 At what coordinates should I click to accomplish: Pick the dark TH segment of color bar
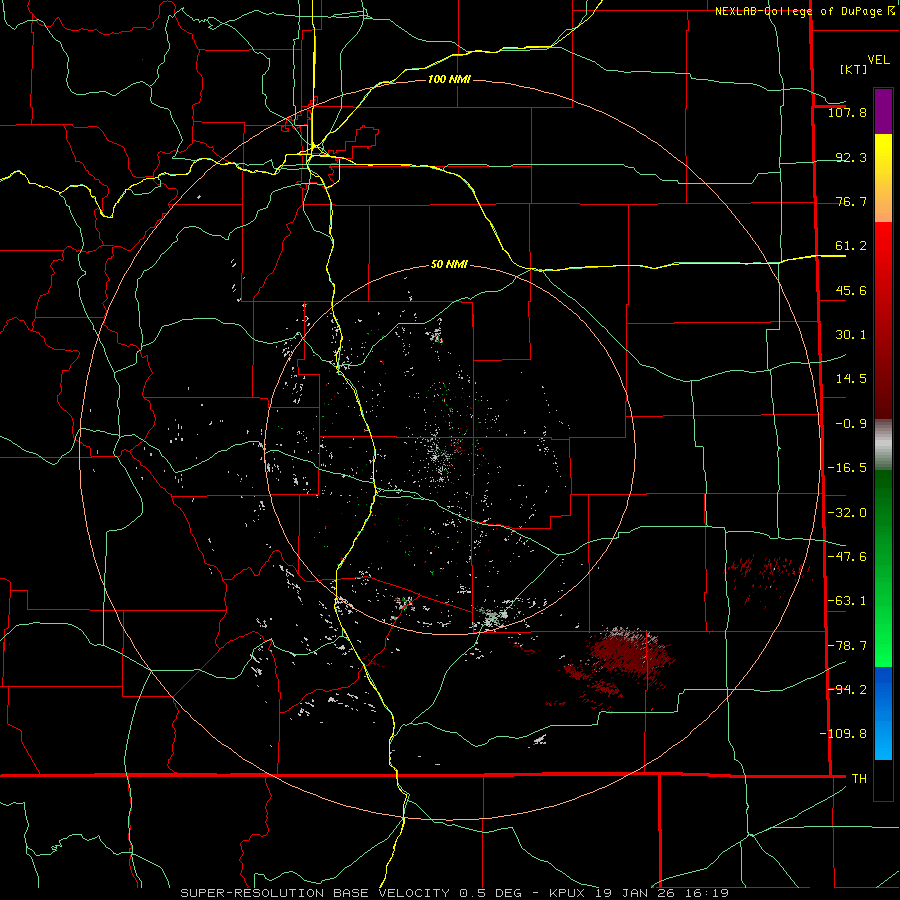coord(883,779)
